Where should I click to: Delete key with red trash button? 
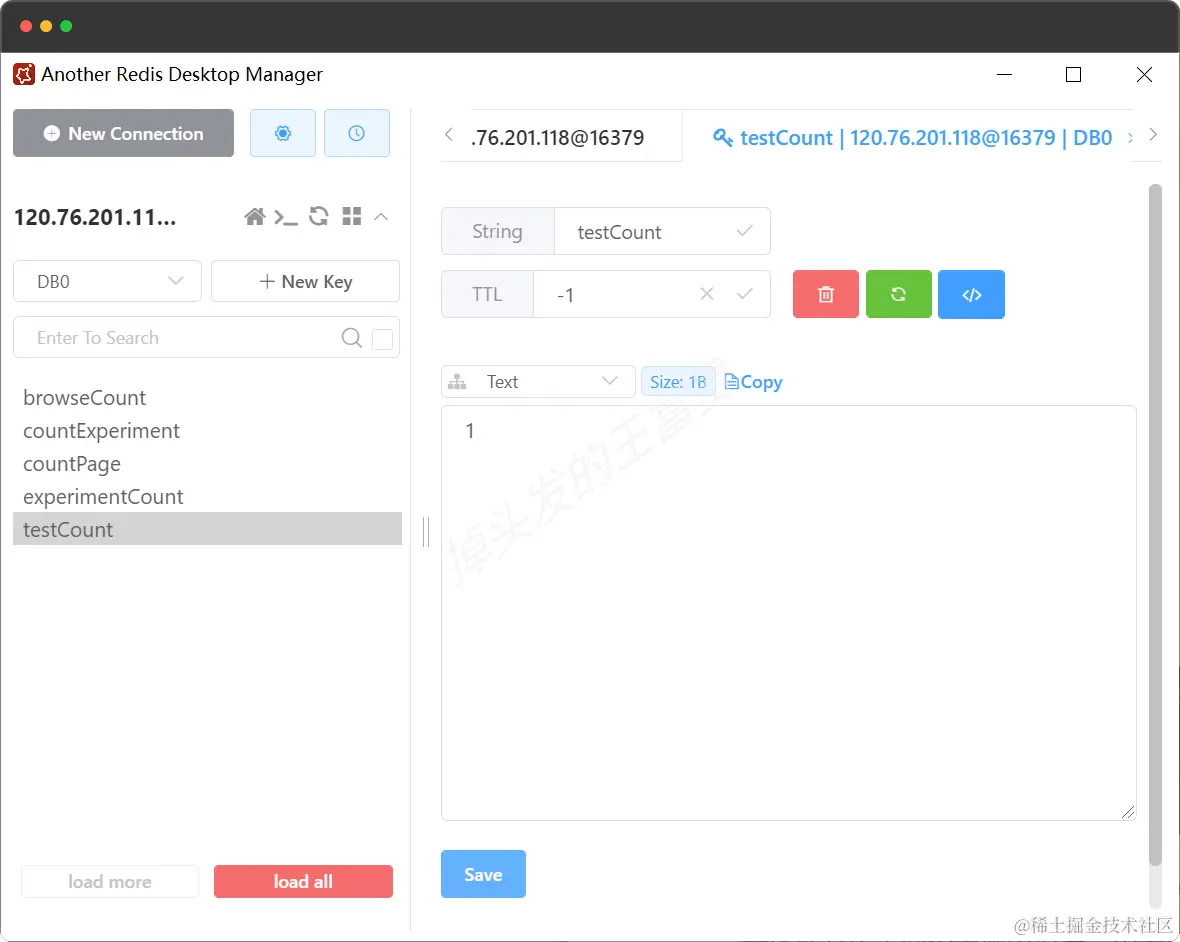tap(826, 294)
